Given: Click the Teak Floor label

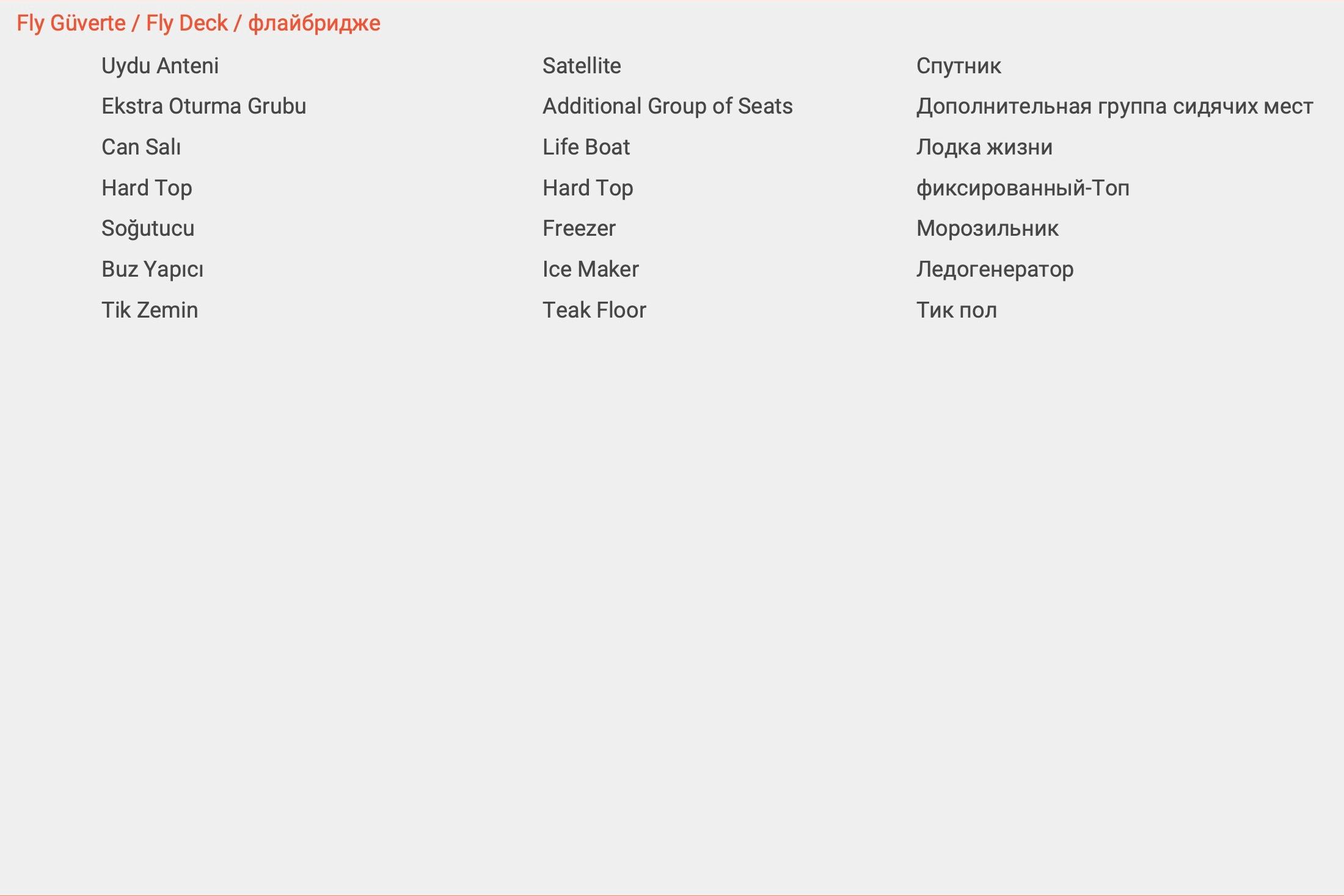Looking at the screenshot, I should tap(594, 310).
